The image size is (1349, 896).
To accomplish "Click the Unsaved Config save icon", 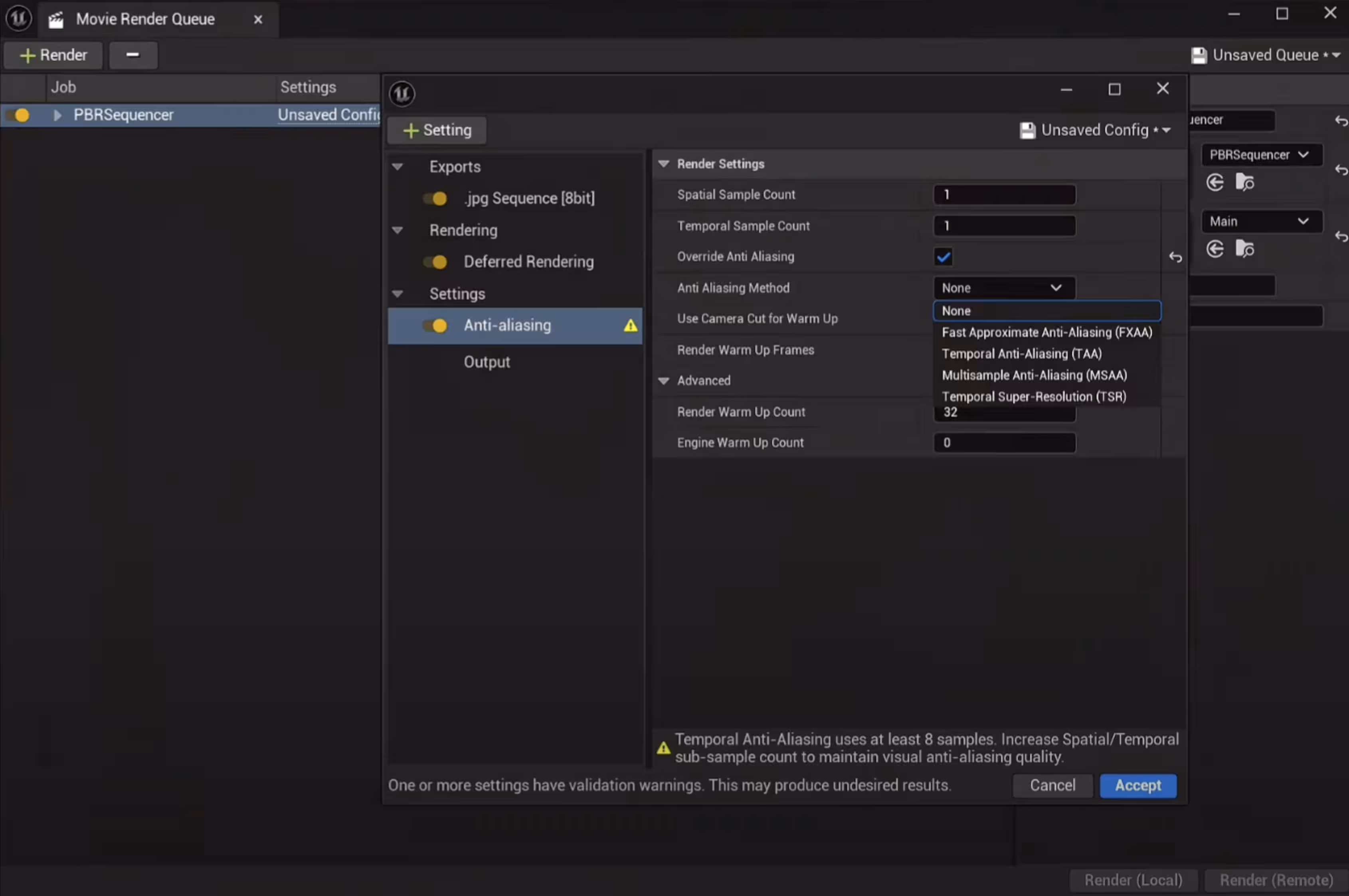I will pyautogui.click(x=1027, y=130).
